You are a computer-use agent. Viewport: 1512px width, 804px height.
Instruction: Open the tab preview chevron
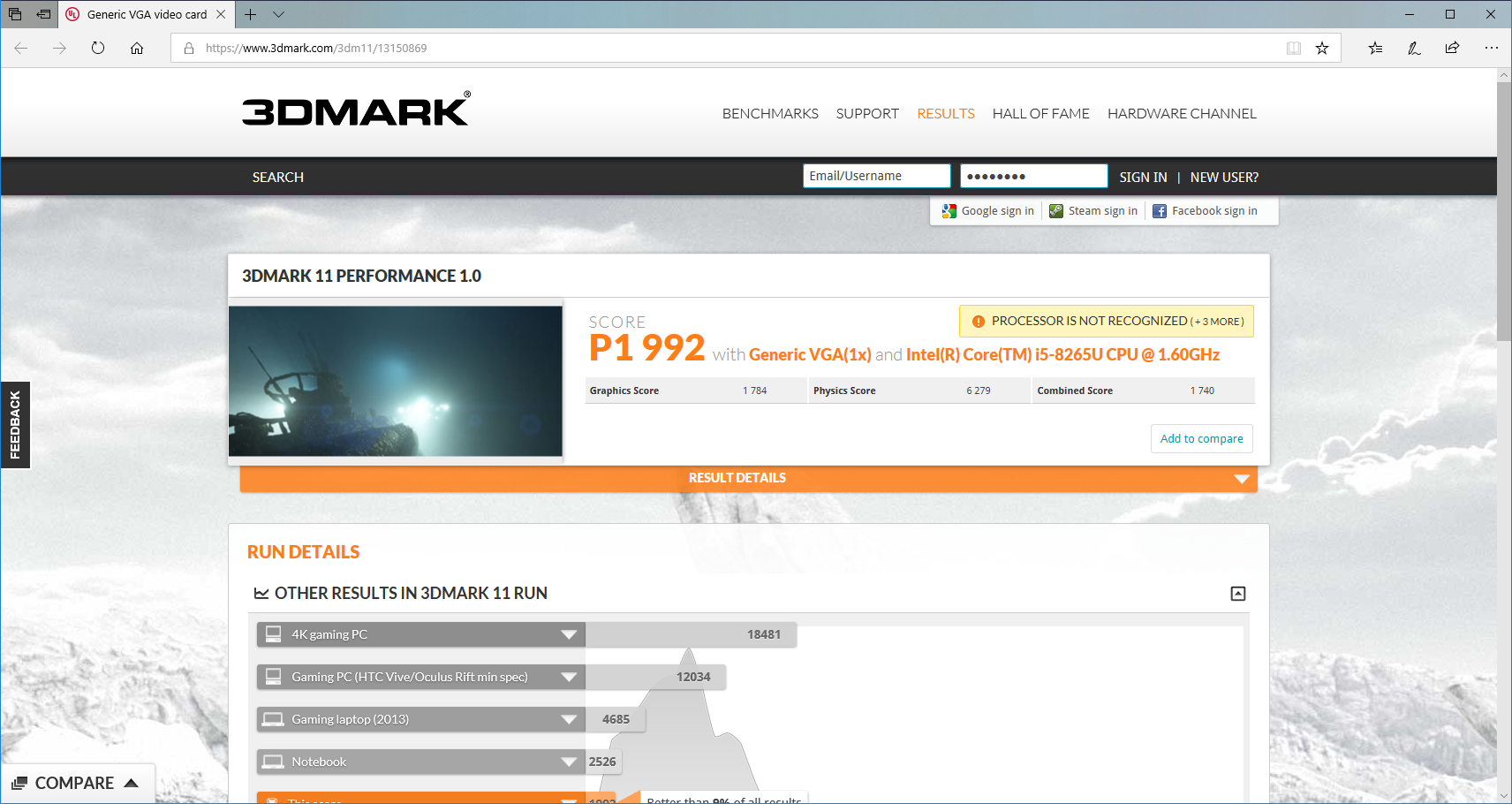tap(279, 14)
